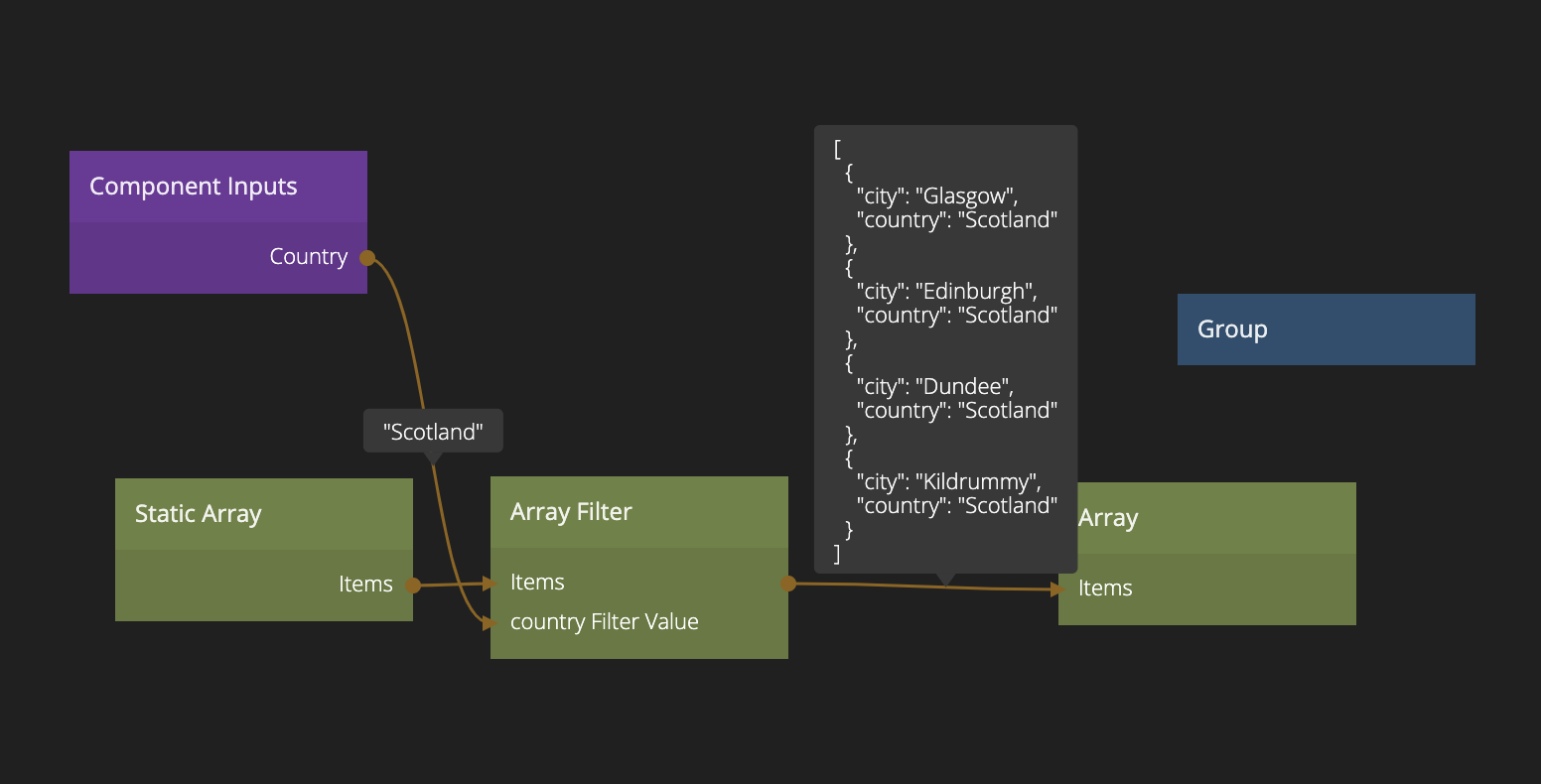Viewport: 1541px width, 784px height.
Task: Click the country Filter Value input label
Action: coord(604,622)
